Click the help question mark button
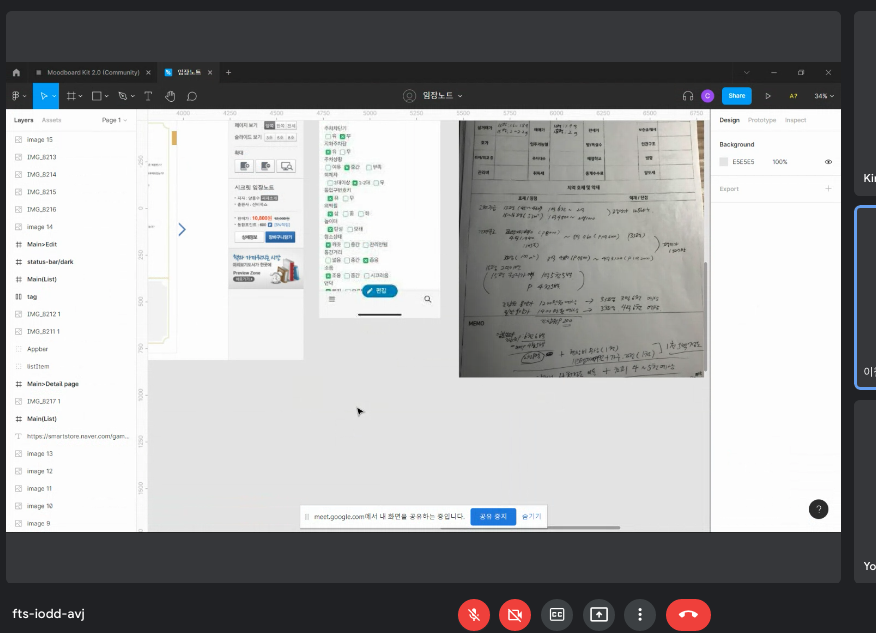Image resolution: width=876 pixels, height=633 pixels. tap(818, 509)
